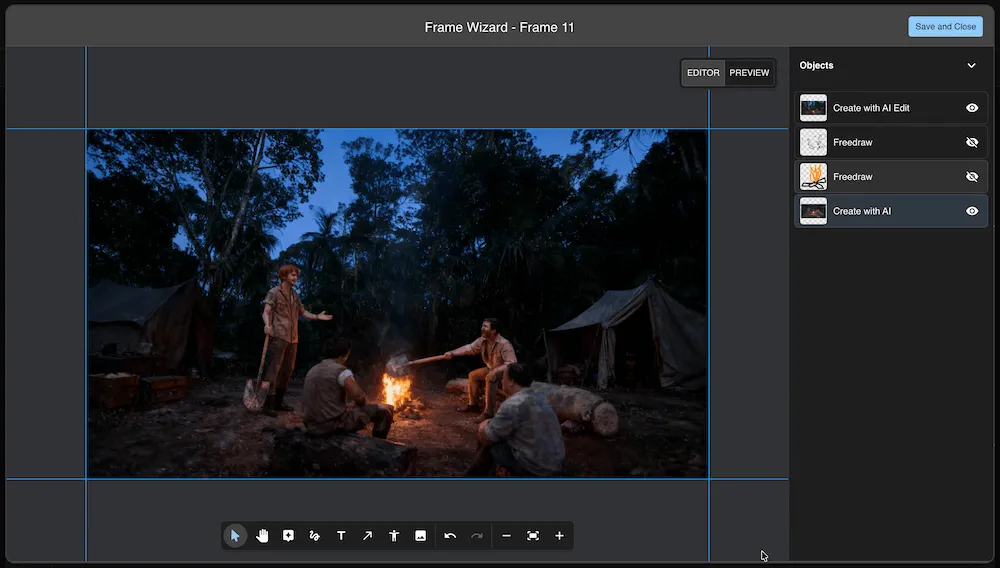The image size is (1000, 568).
Task: Pick the character pose figure tool
Action: click(x=394, y=536)
